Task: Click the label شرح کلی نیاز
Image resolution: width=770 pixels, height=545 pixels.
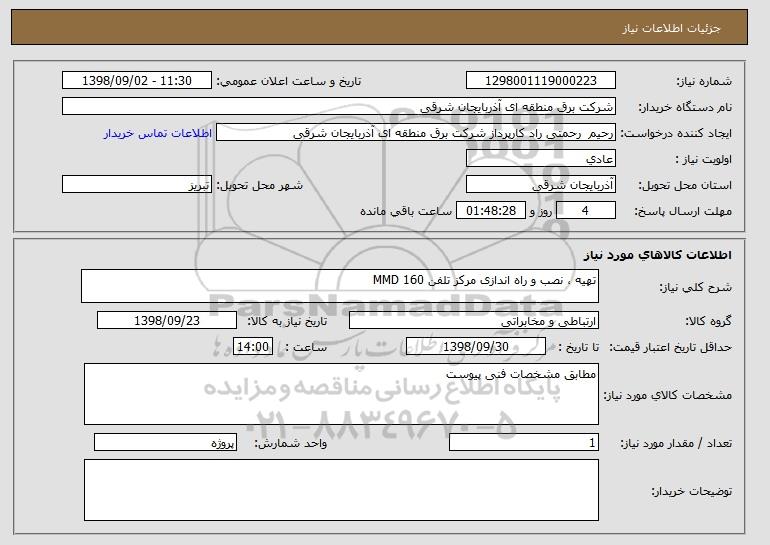Action: (695, 287)
